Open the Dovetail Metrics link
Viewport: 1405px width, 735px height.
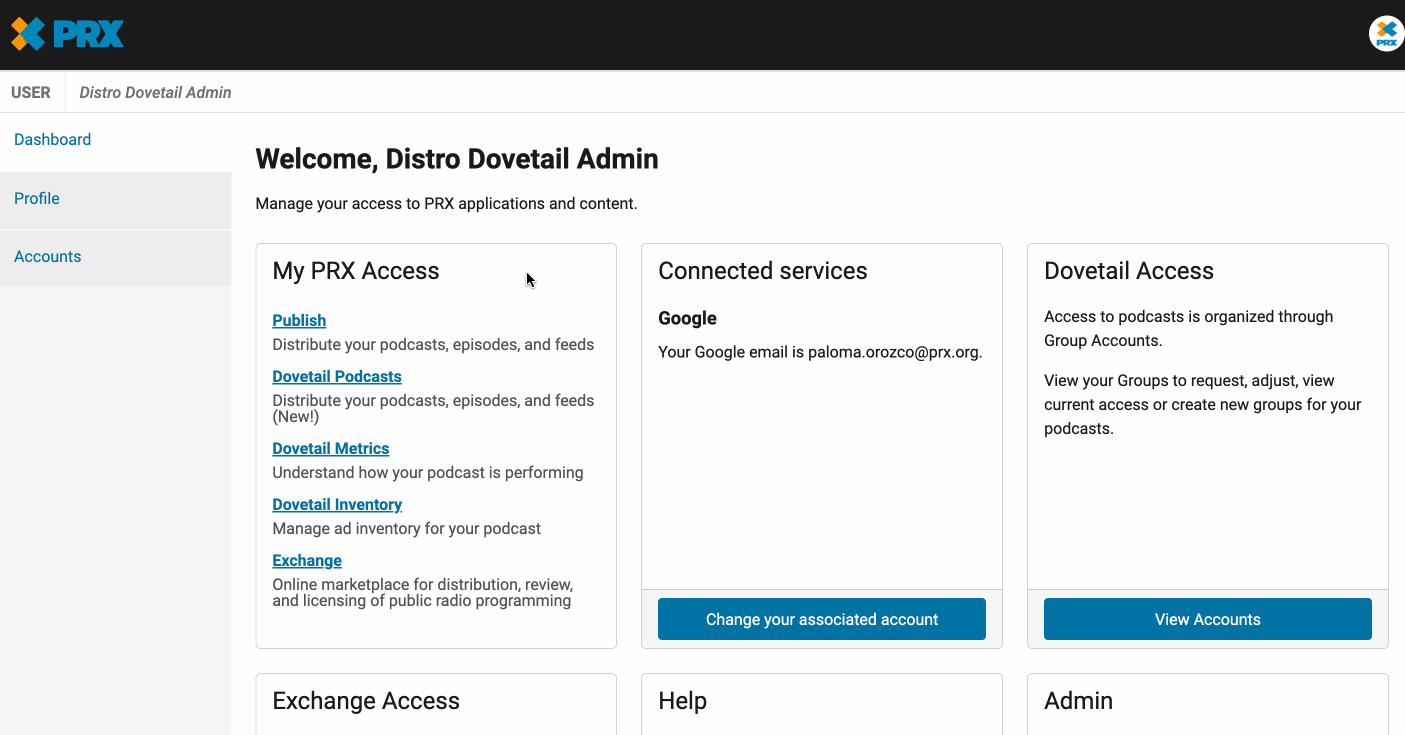click(330, 448)
